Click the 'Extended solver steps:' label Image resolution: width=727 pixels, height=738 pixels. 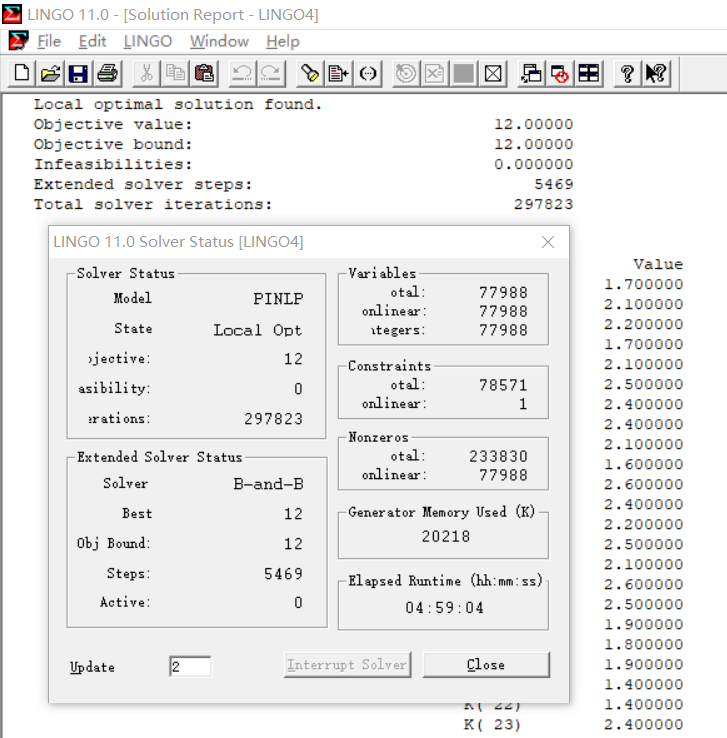click(x=143, y=184)
